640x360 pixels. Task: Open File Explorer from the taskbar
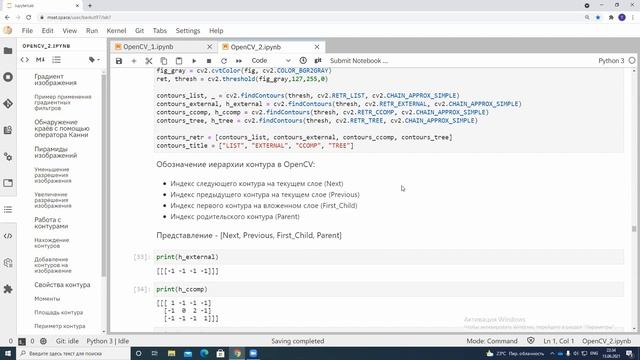click(171, 353)
